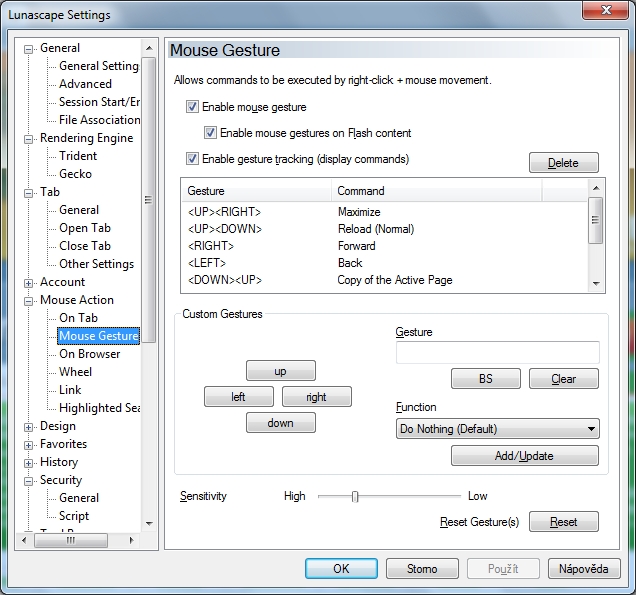Reset gestures with Reset button
The height and width of the screenshot is (595, 636).
pyautogui.click(x=563, y=522)
